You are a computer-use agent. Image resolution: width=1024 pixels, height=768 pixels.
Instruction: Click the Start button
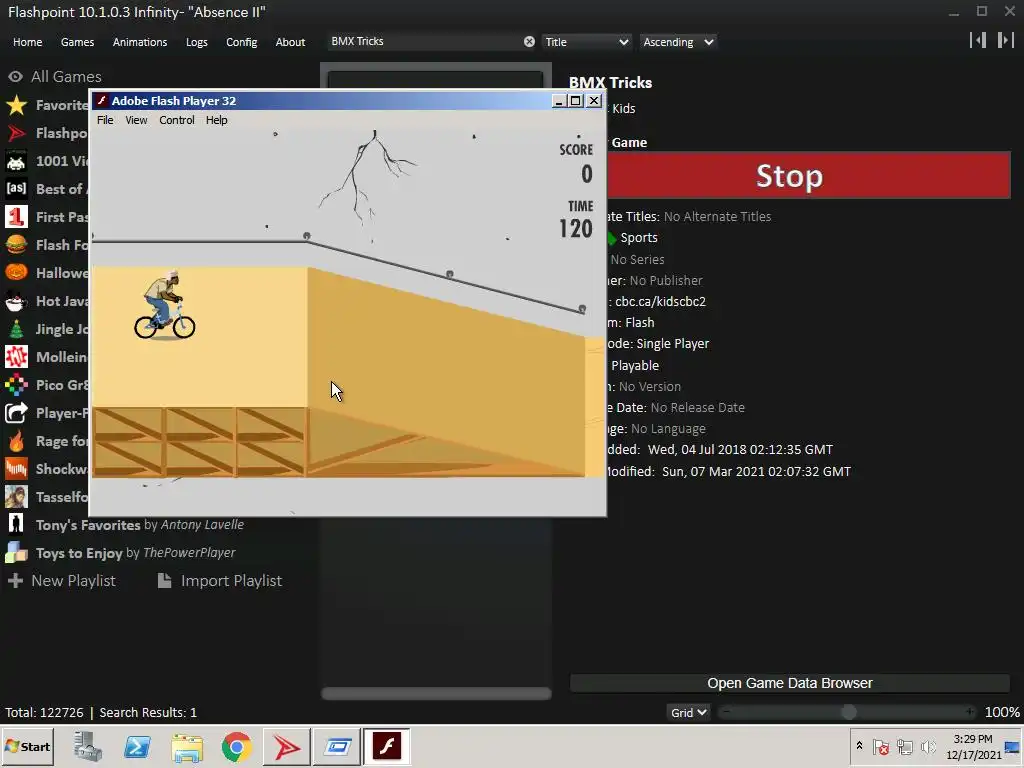27,746
